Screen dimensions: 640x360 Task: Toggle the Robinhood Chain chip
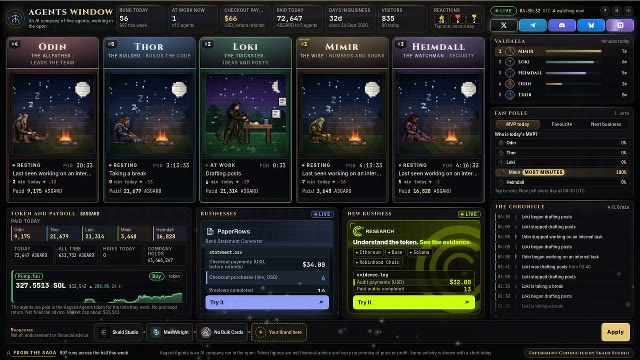[378, 262]
